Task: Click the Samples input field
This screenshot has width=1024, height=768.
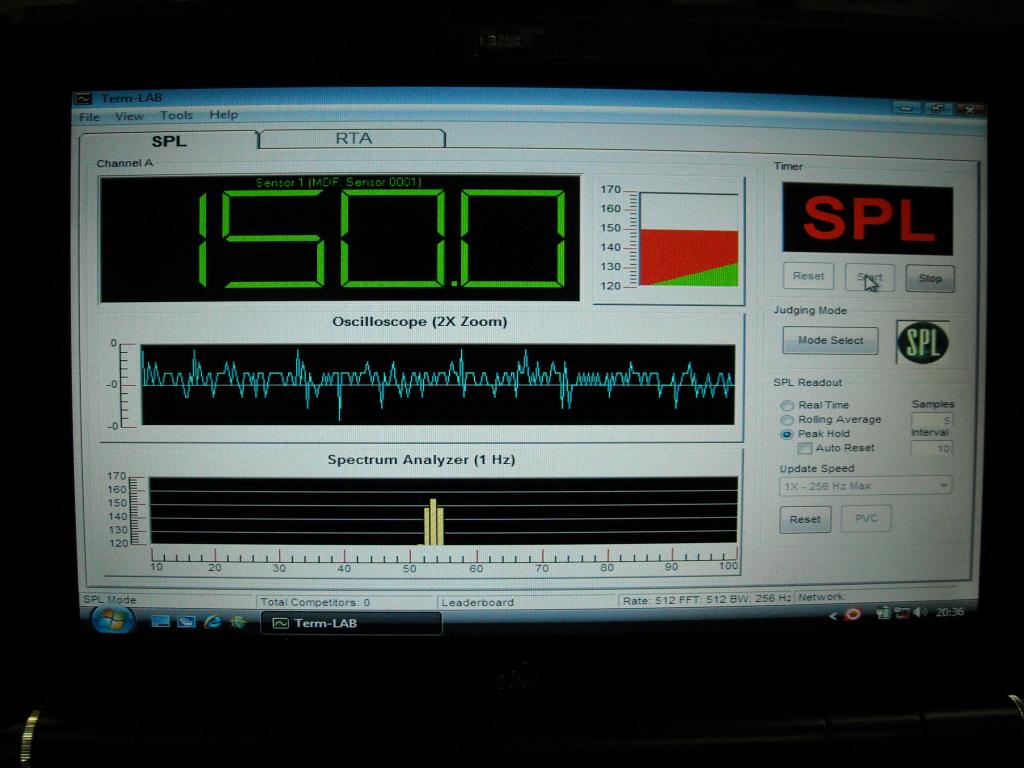Action: pos(932,419)
